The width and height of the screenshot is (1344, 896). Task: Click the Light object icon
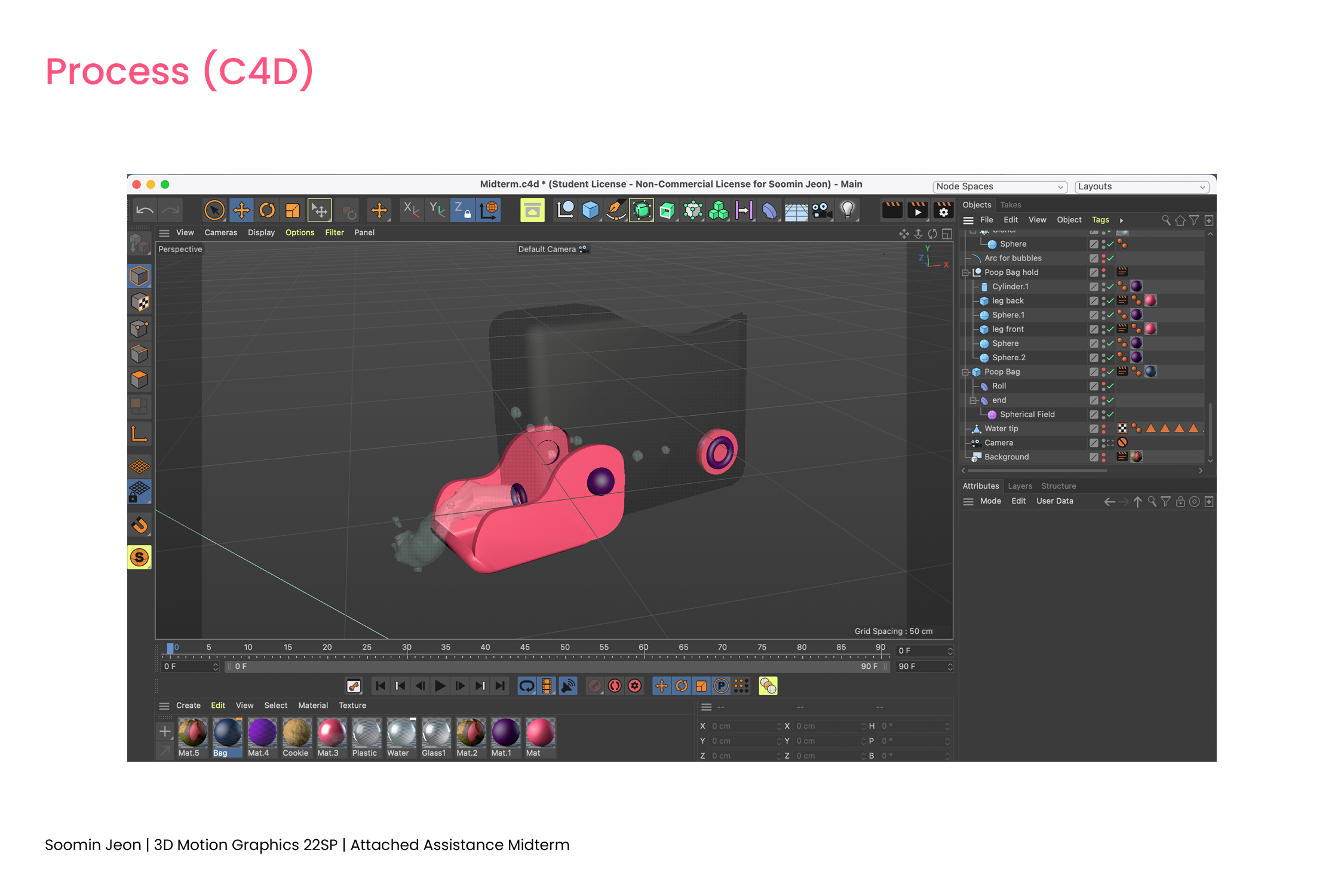pyautogui.click(x=847, y=210)
